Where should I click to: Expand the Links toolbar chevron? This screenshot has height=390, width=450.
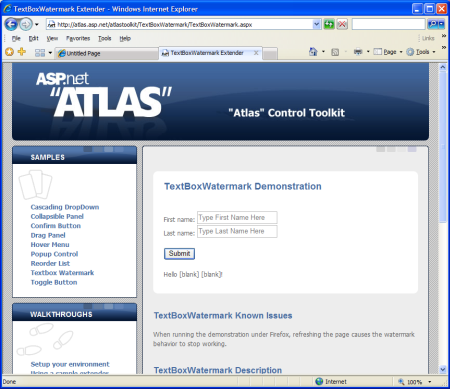tap(444, 36)
